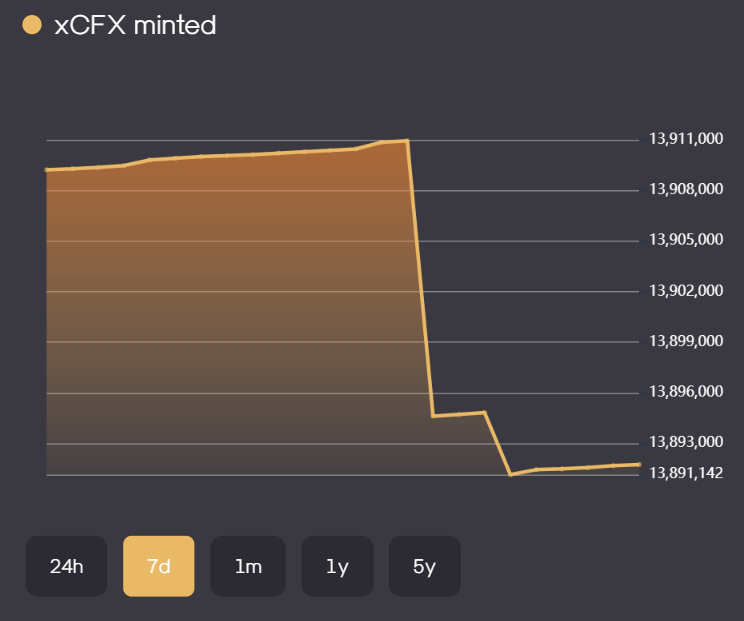This screenshot has height=621, width=744.
Task: Click the 13,893,000 y-axis value
Action: click(686, 442)
